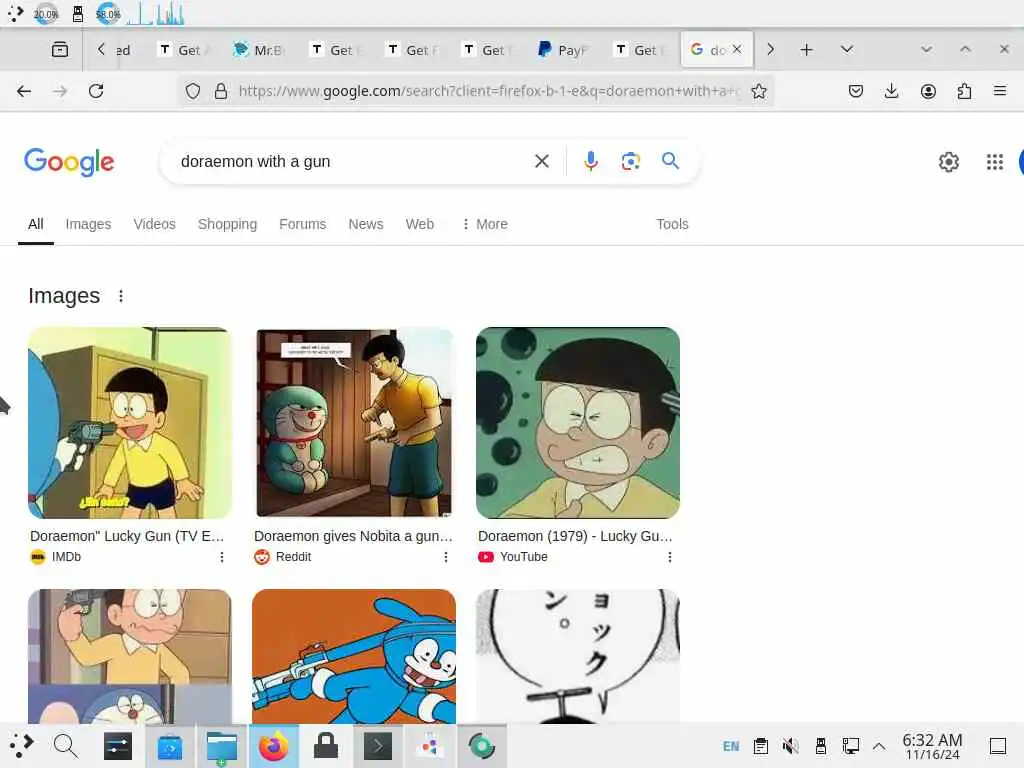Image resolution: width=1024 pixels, height=768 pixels.
Task: Select the All results tab
Action: tap(36, 224)
